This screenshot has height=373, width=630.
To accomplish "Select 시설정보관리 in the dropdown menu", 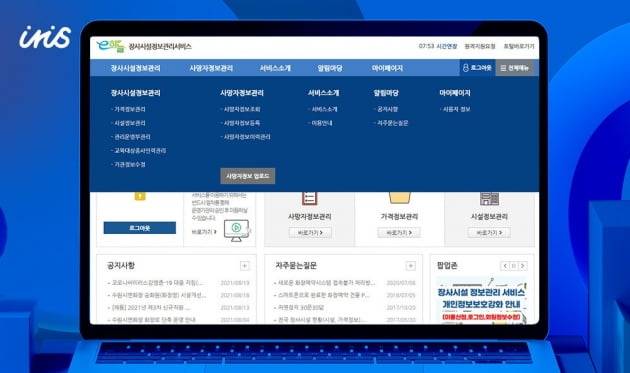I will pos(129,123).
